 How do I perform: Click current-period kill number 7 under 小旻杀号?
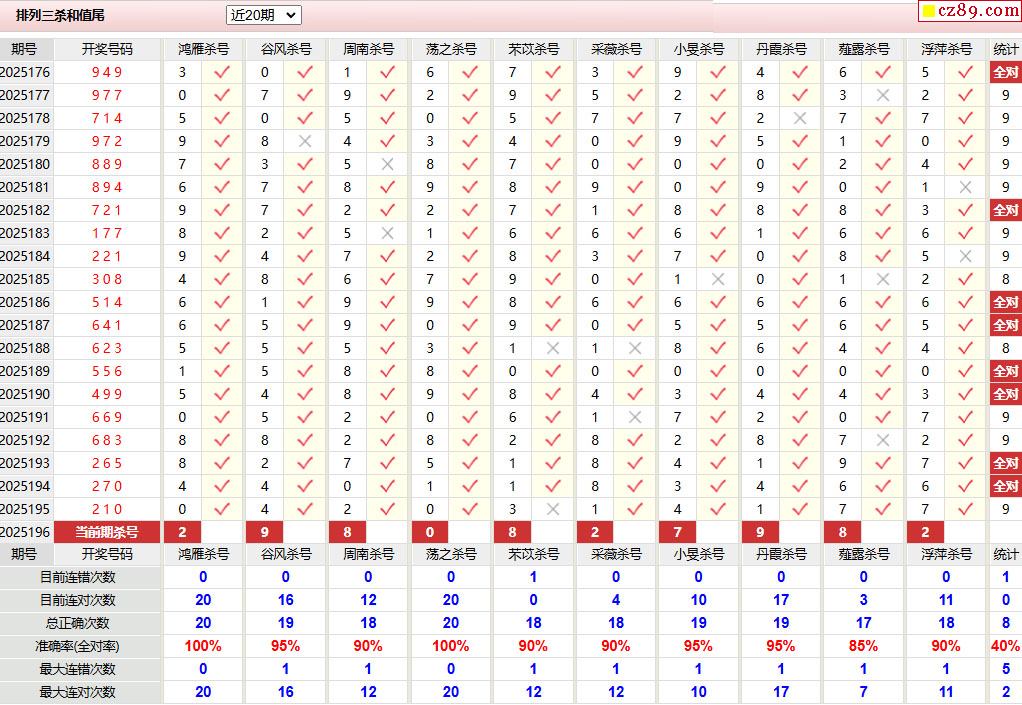click(x=678, y=532)
